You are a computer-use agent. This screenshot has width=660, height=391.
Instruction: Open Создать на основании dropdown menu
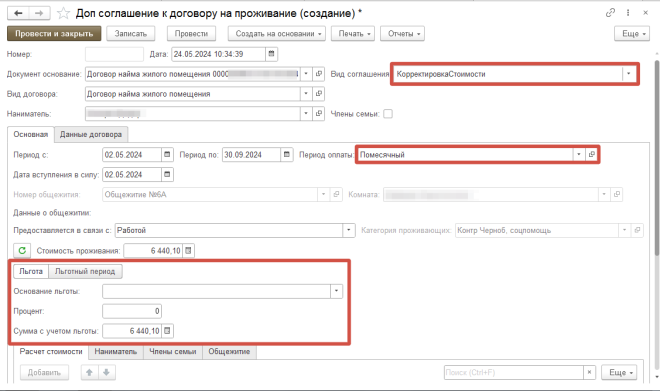277,34
